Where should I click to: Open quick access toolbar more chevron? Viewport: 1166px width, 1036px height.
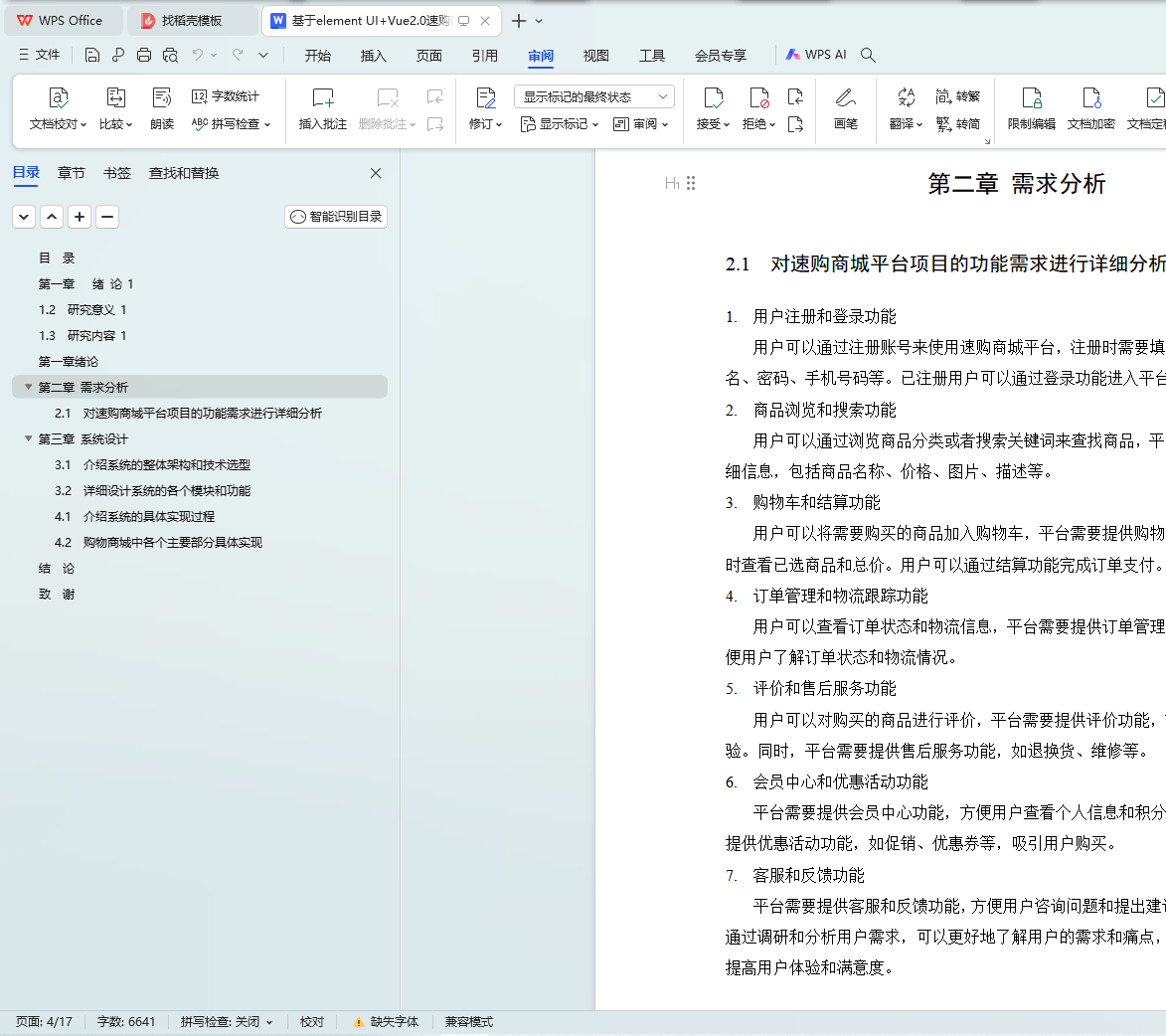[x=263, y=55]
